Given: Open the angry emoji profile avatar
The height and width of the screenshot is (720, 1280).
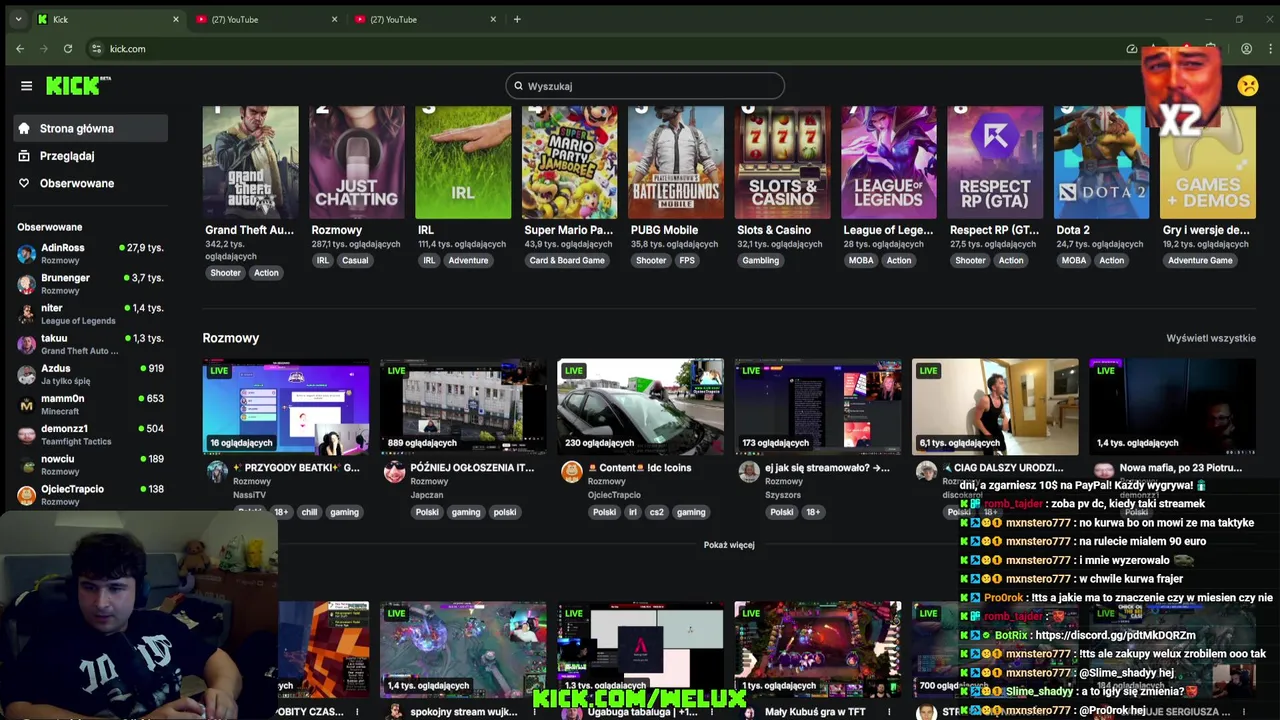Looking at the screenshot, I should [x=1248, y=86].
